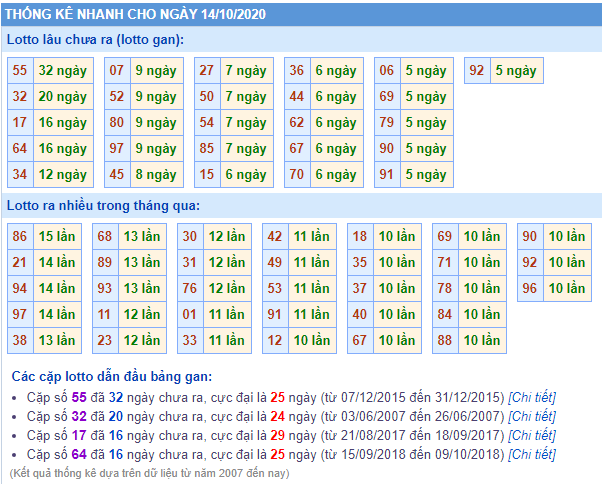602x484 pixels.
Task: Click Chi tiết link for pair 17
Action: point(531,435)
